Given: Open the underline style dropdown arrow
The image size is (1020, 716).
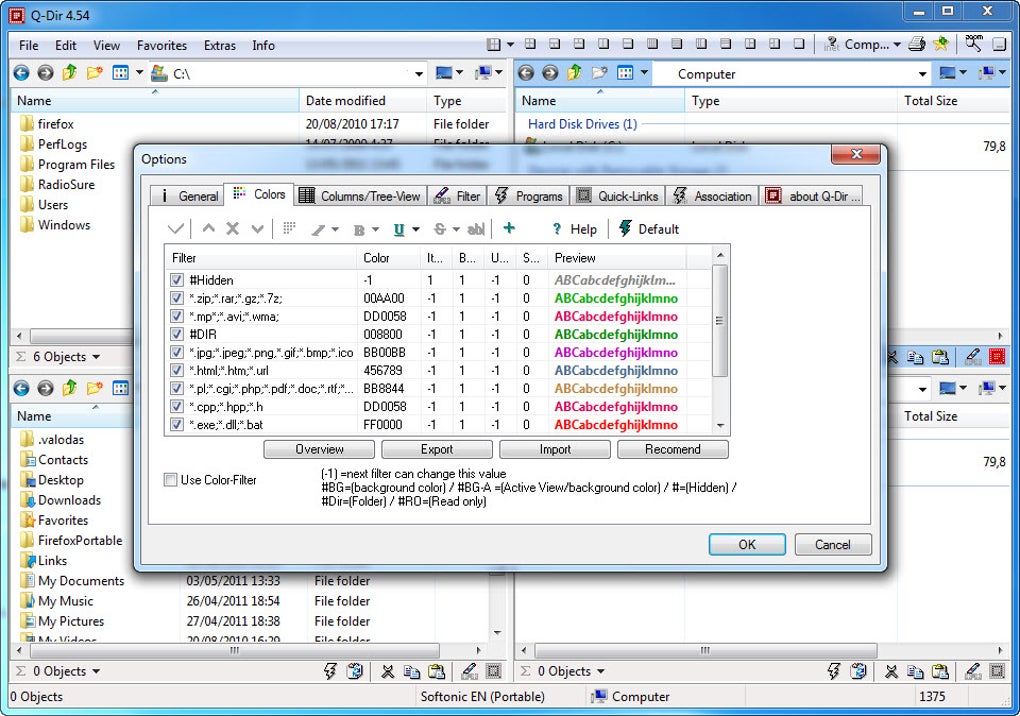Looking at the screenshot, I should pos(416,229).
